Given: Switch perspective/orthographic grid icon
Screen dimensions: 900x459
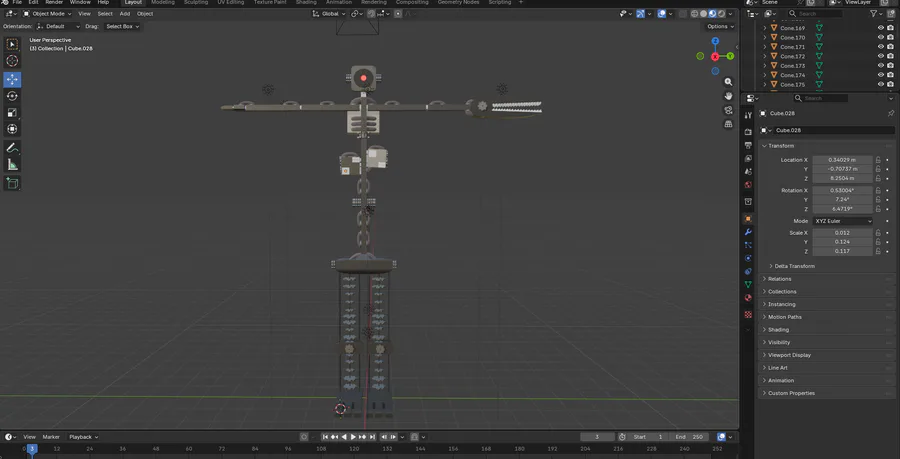Looking at the screenshot, I should click(x=728, y=124).
